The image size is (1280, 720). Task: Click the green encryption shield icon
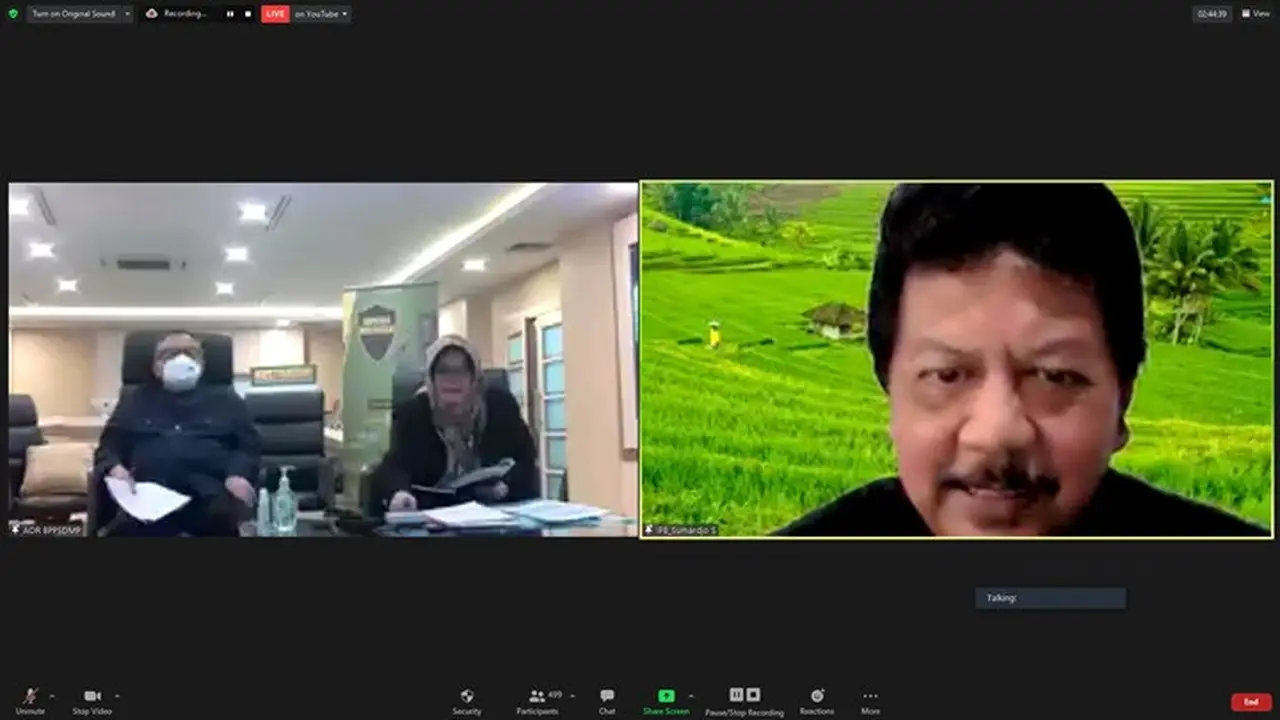coord(13,14)
